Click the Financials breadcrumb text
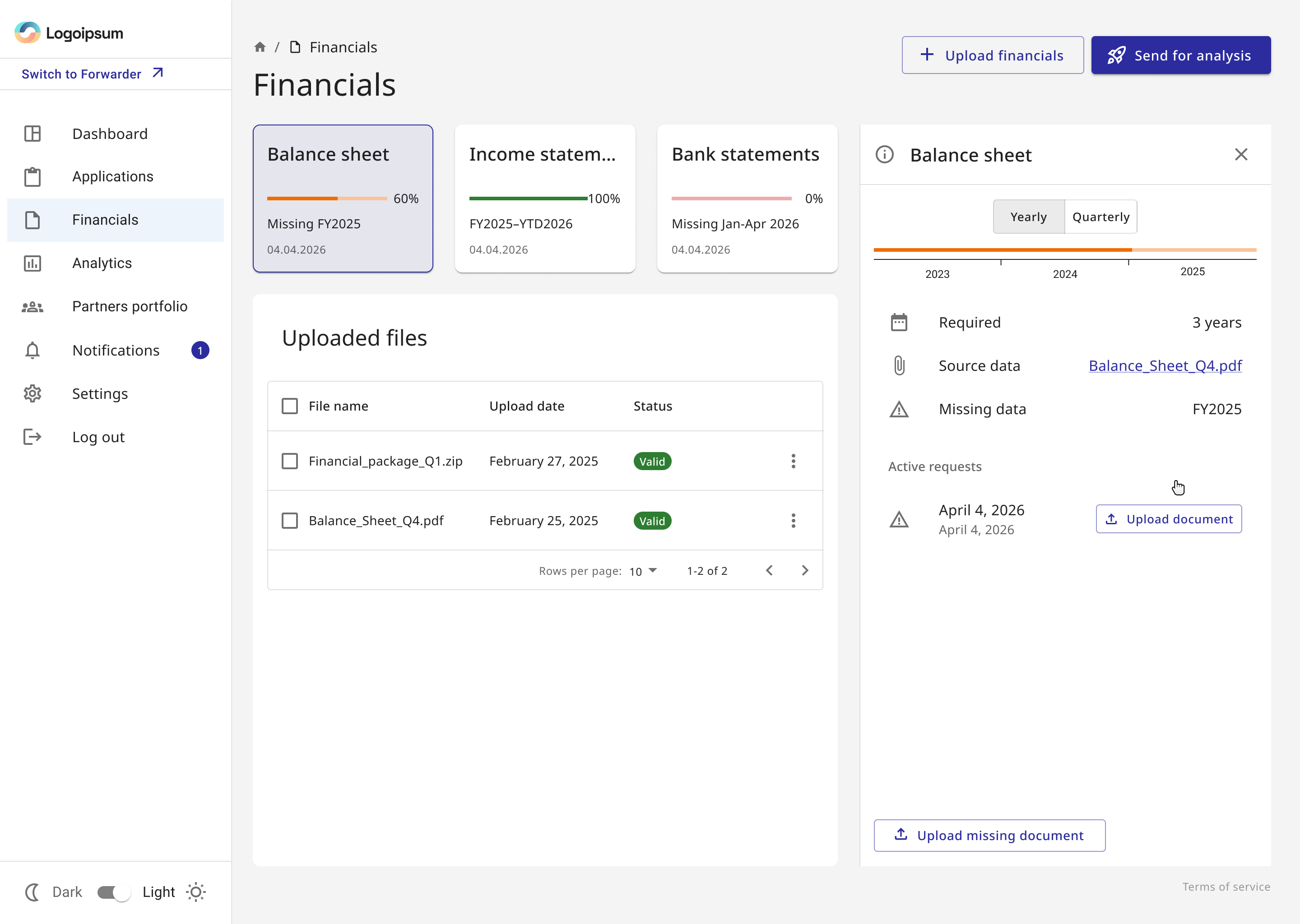Viewport: 1300px width, 924px height. [343, 46]
